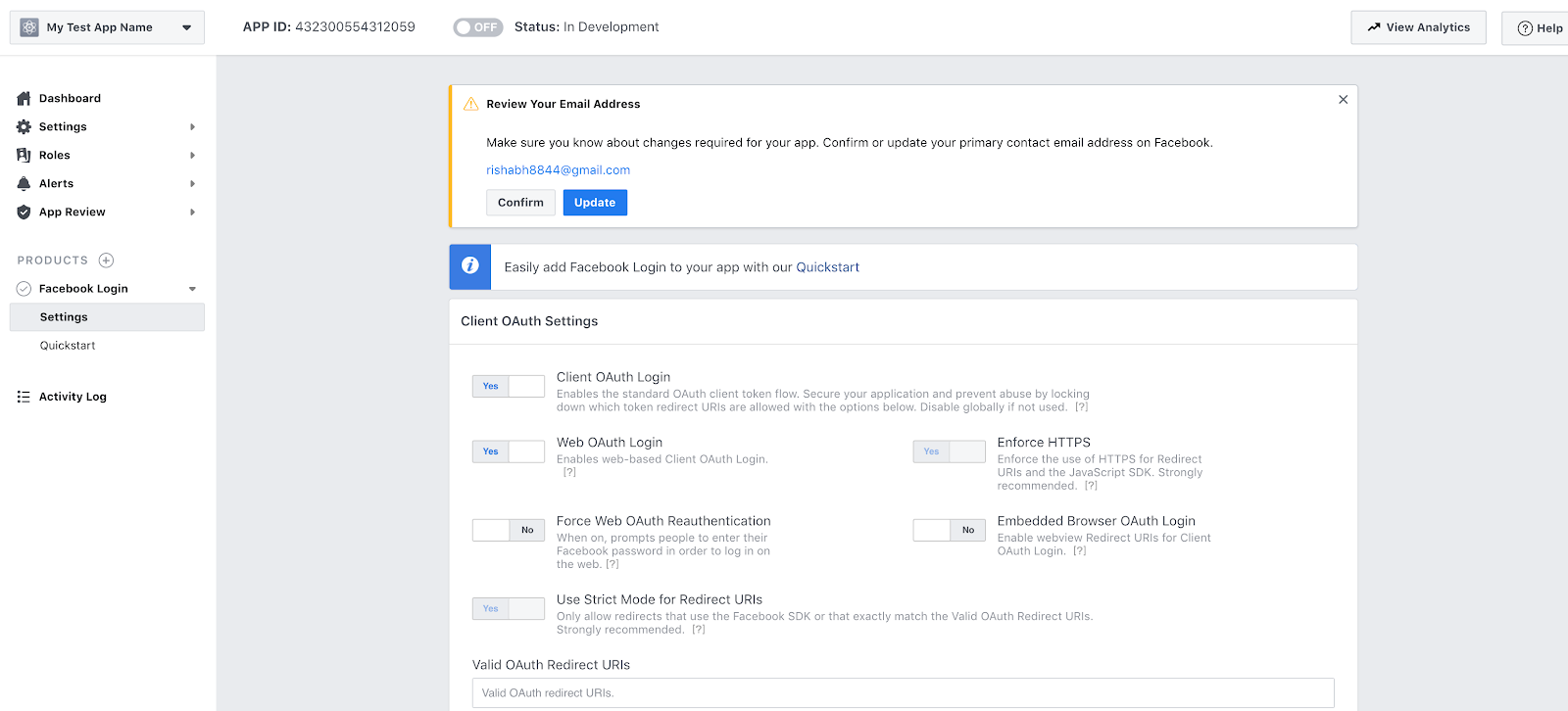
Task: Toggle Use Strict Mode for Redirect URIs switch
Action: tap(509, 608)
